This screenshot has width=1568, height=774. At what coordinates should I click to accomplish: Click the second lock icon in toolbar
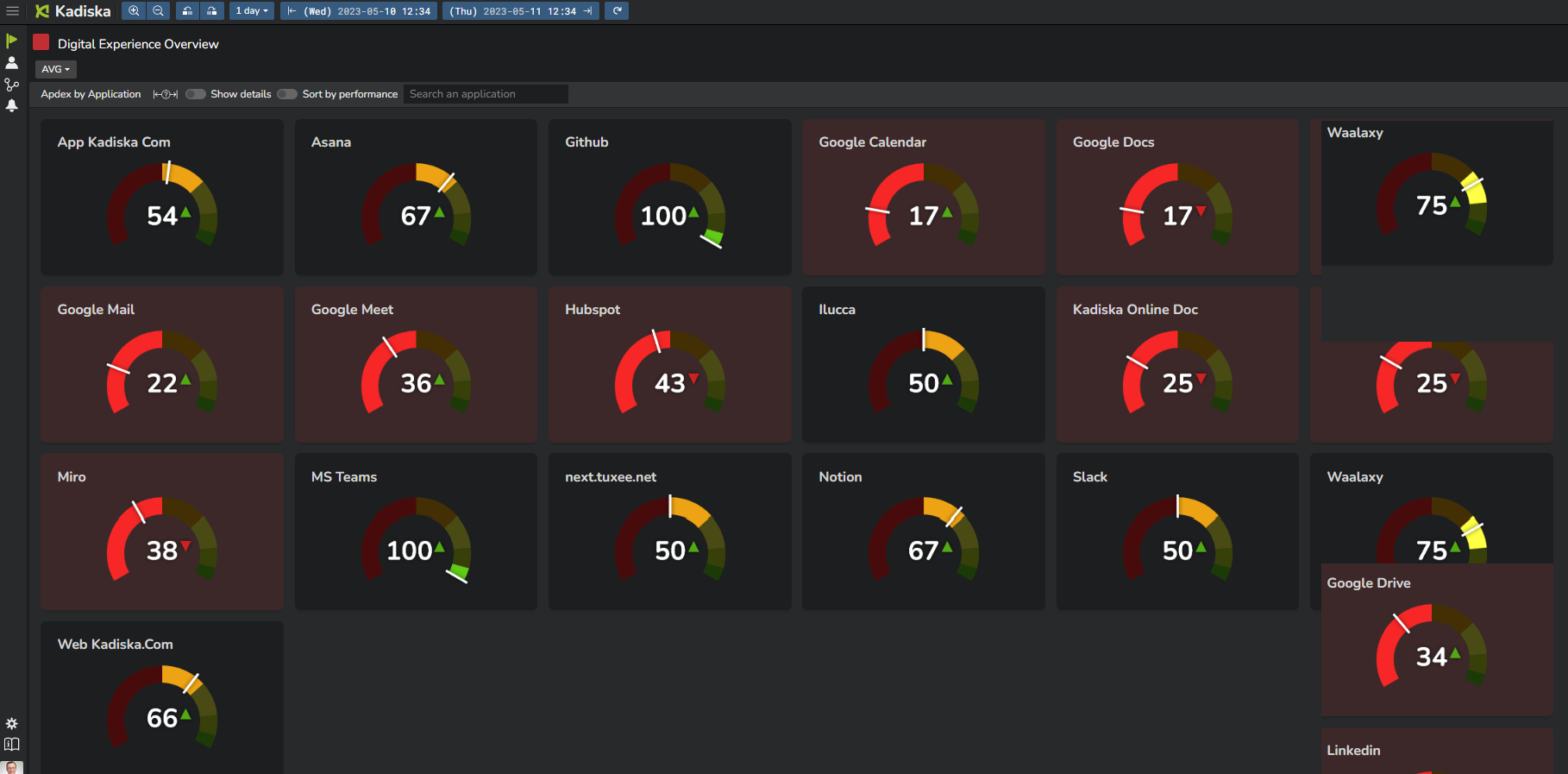tap(211, 11)
